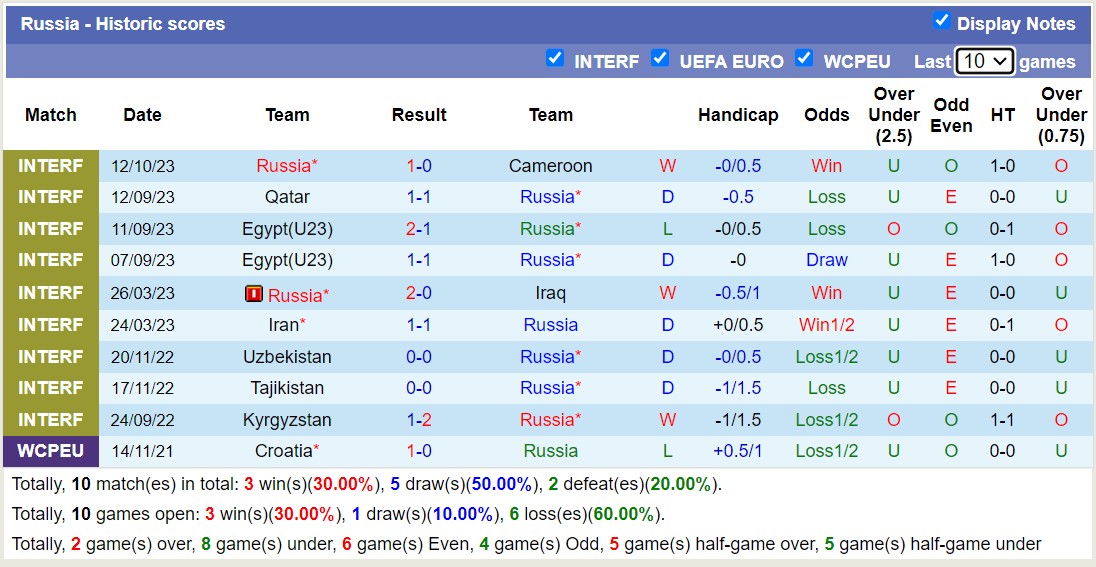The image size is (1096, 567).
Task: Open the Cameroon team link
Action: tap(550, 166)
